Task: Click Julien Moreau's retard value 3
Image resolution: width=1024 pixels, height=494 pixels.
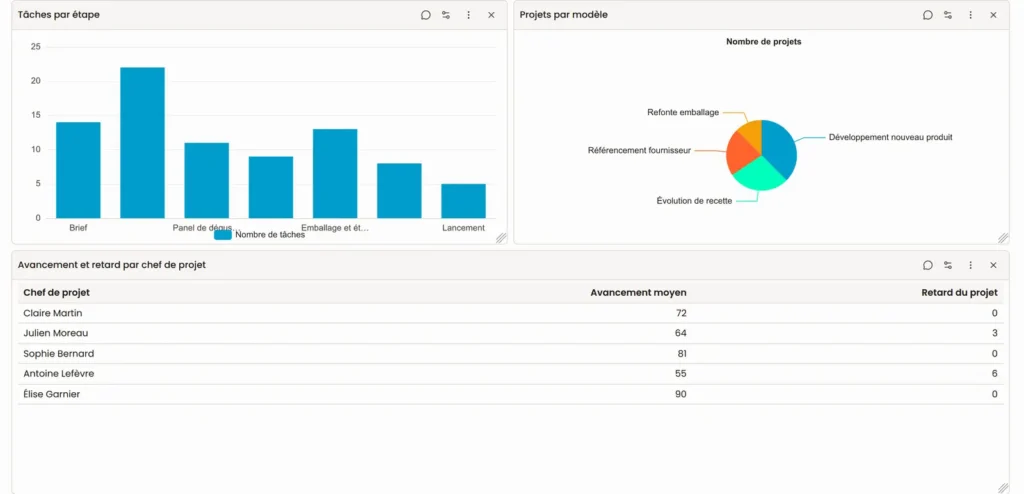Action: coord(995,333)
